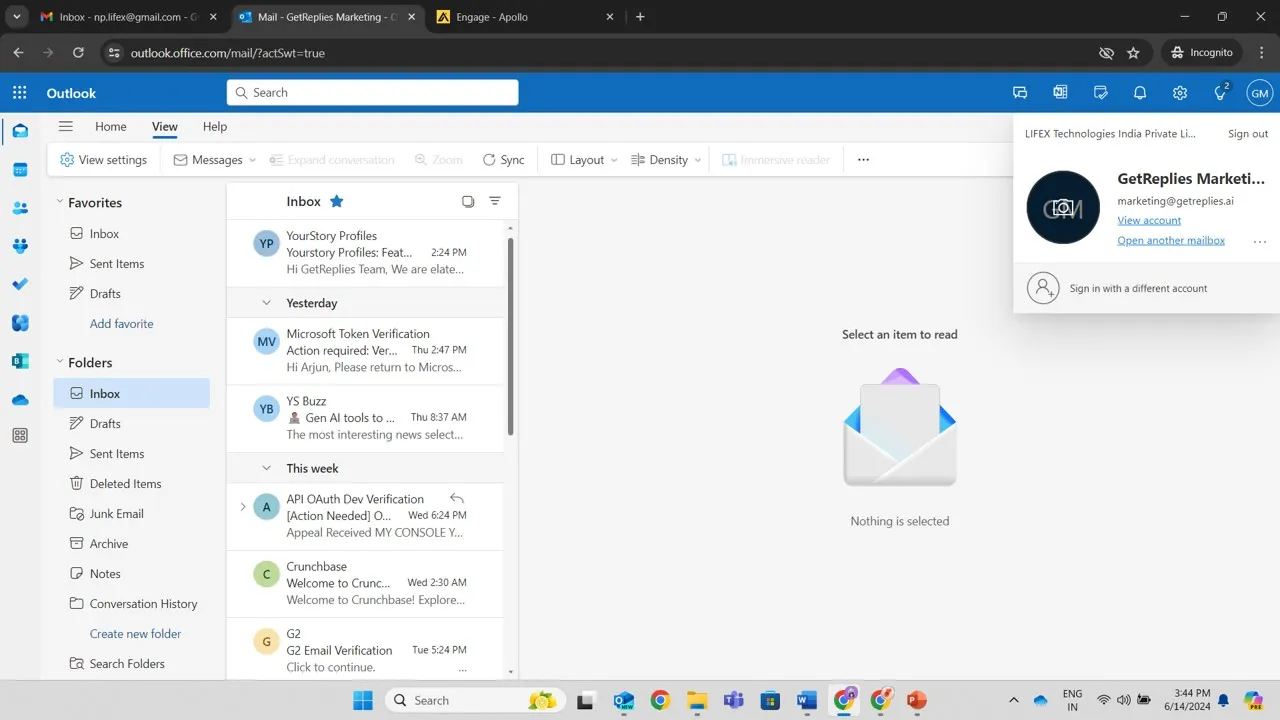Open a new browser tab
Viewport: 1280px width, 720px height.
[640, 17]
